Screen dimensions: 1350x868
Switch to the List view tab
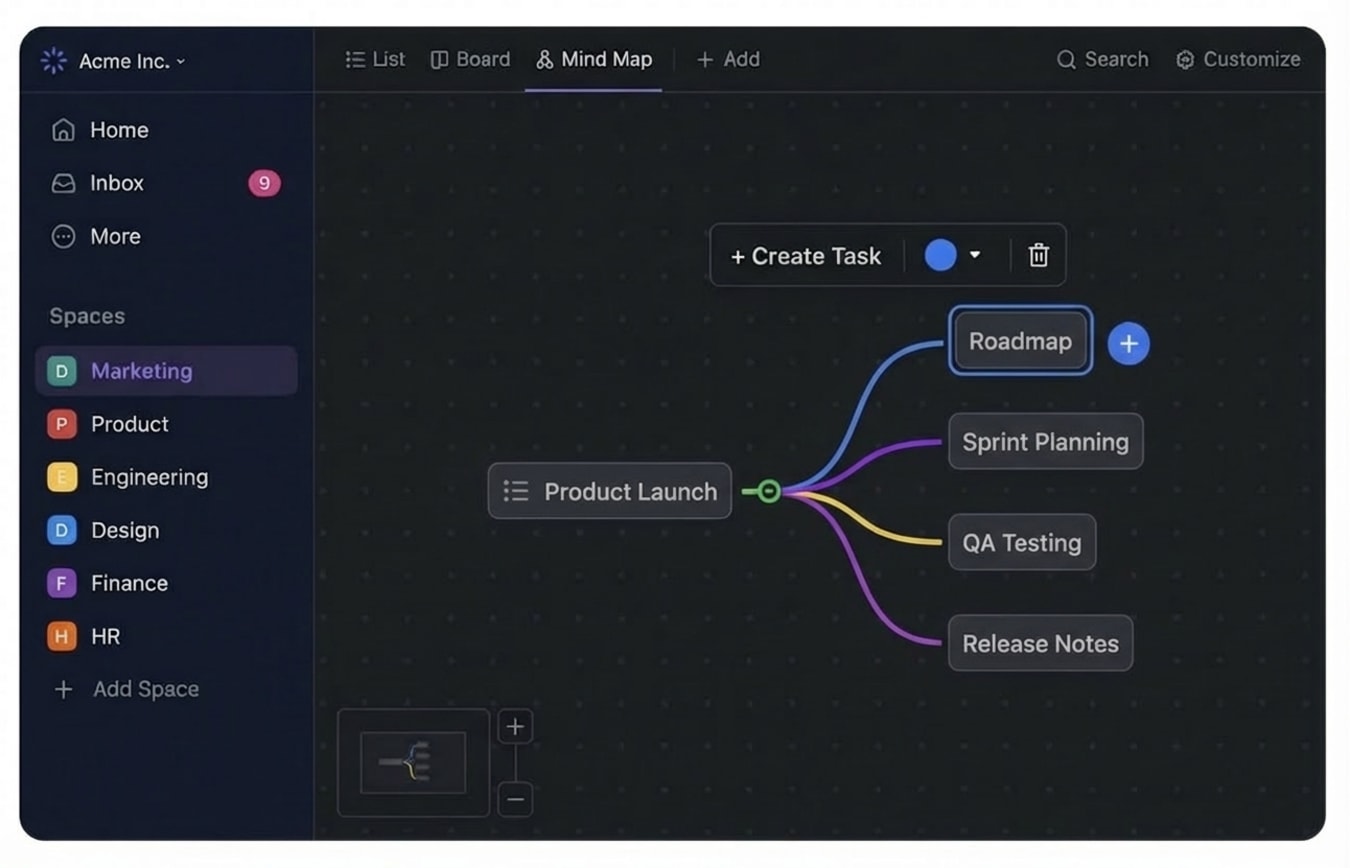tap(375, 60)
